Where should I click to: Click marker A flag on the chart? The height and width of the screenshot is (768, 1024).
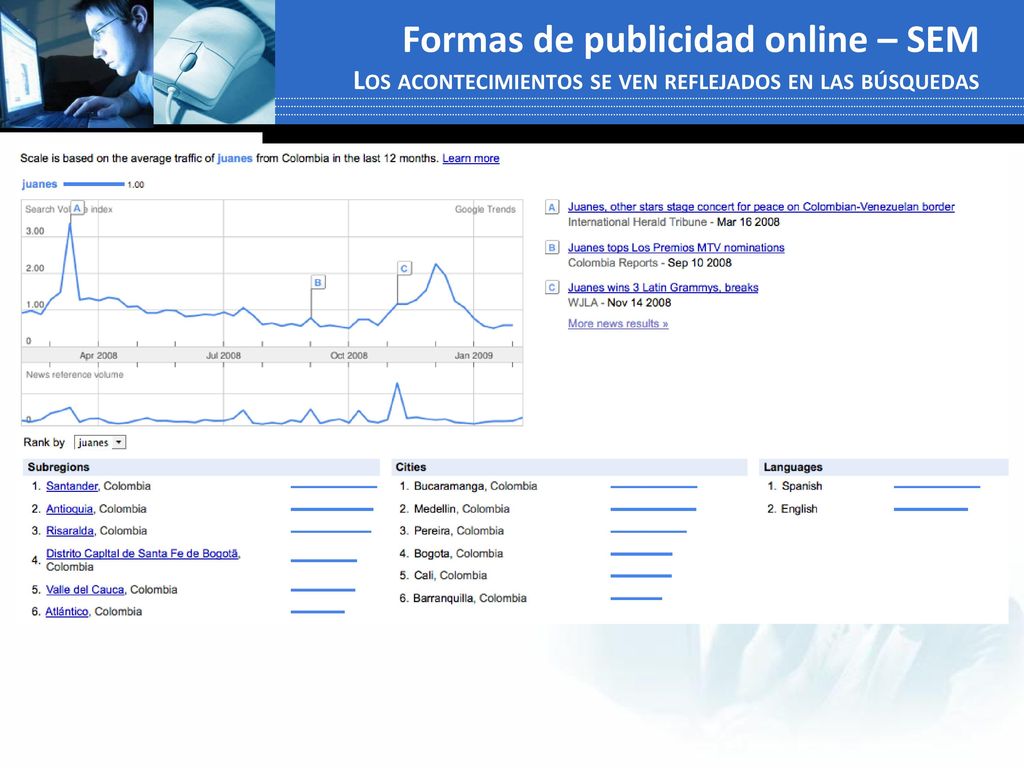(77, 208)
